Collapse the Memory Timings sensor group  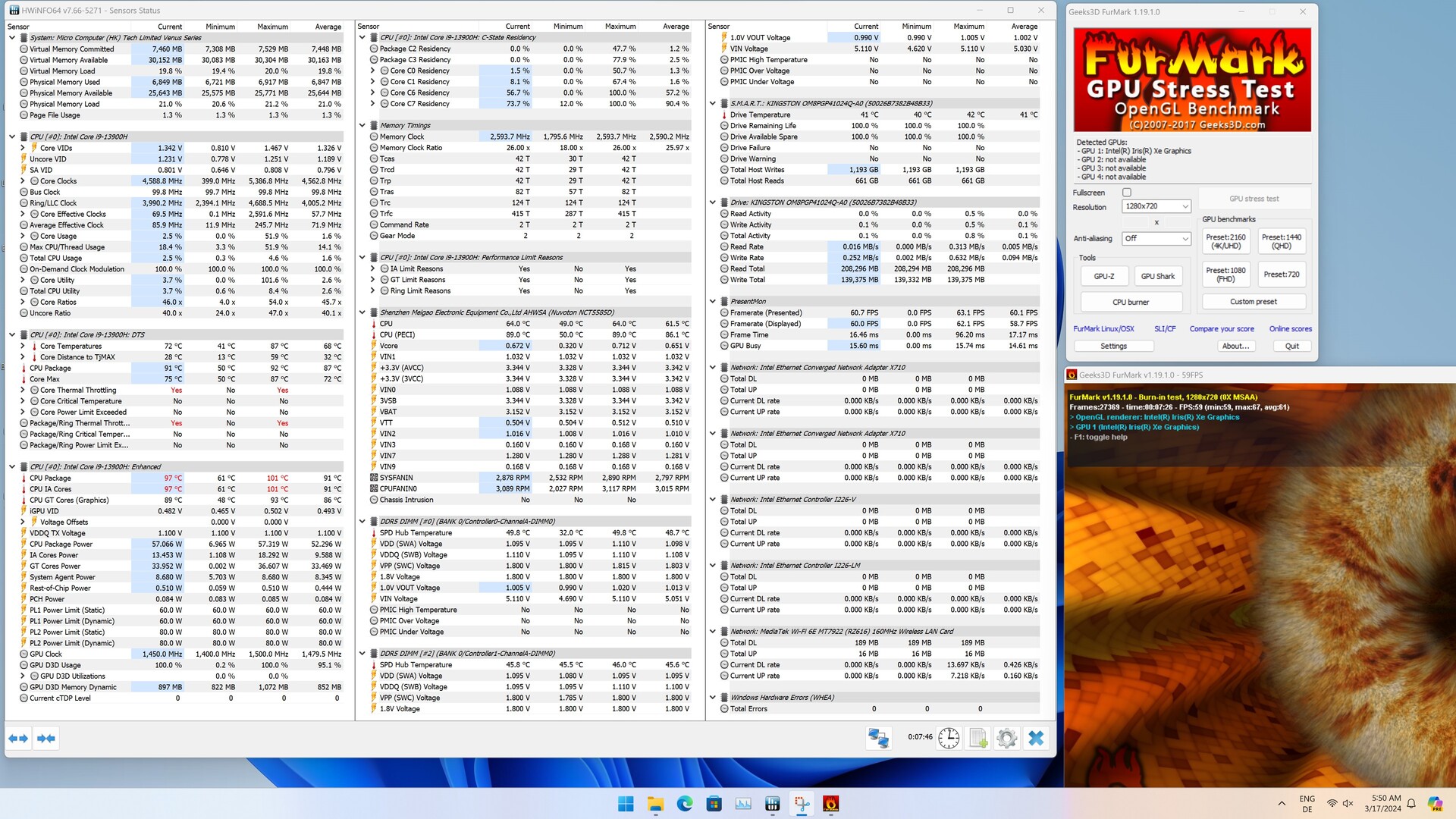pos(362,126)
